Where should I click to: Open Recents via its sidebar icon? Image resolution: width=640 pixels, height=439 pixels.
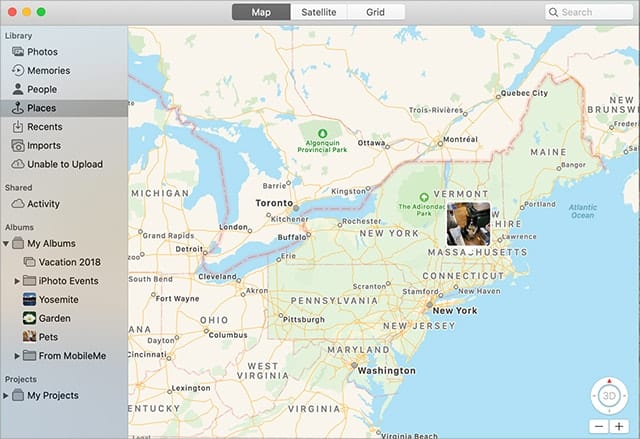(18, 127)
